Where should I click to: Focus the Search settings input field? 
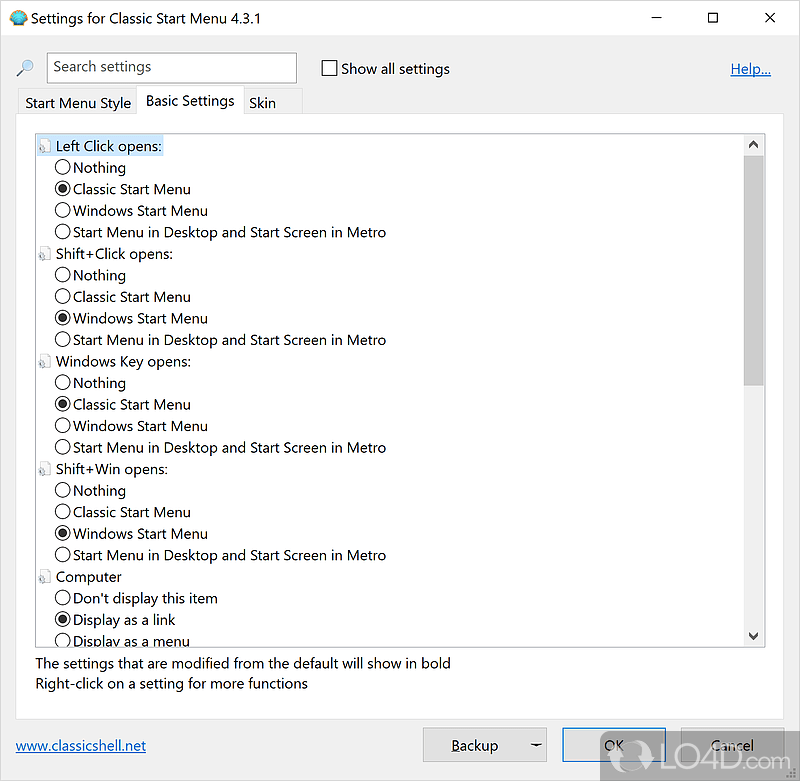click(x=171, y=67)
